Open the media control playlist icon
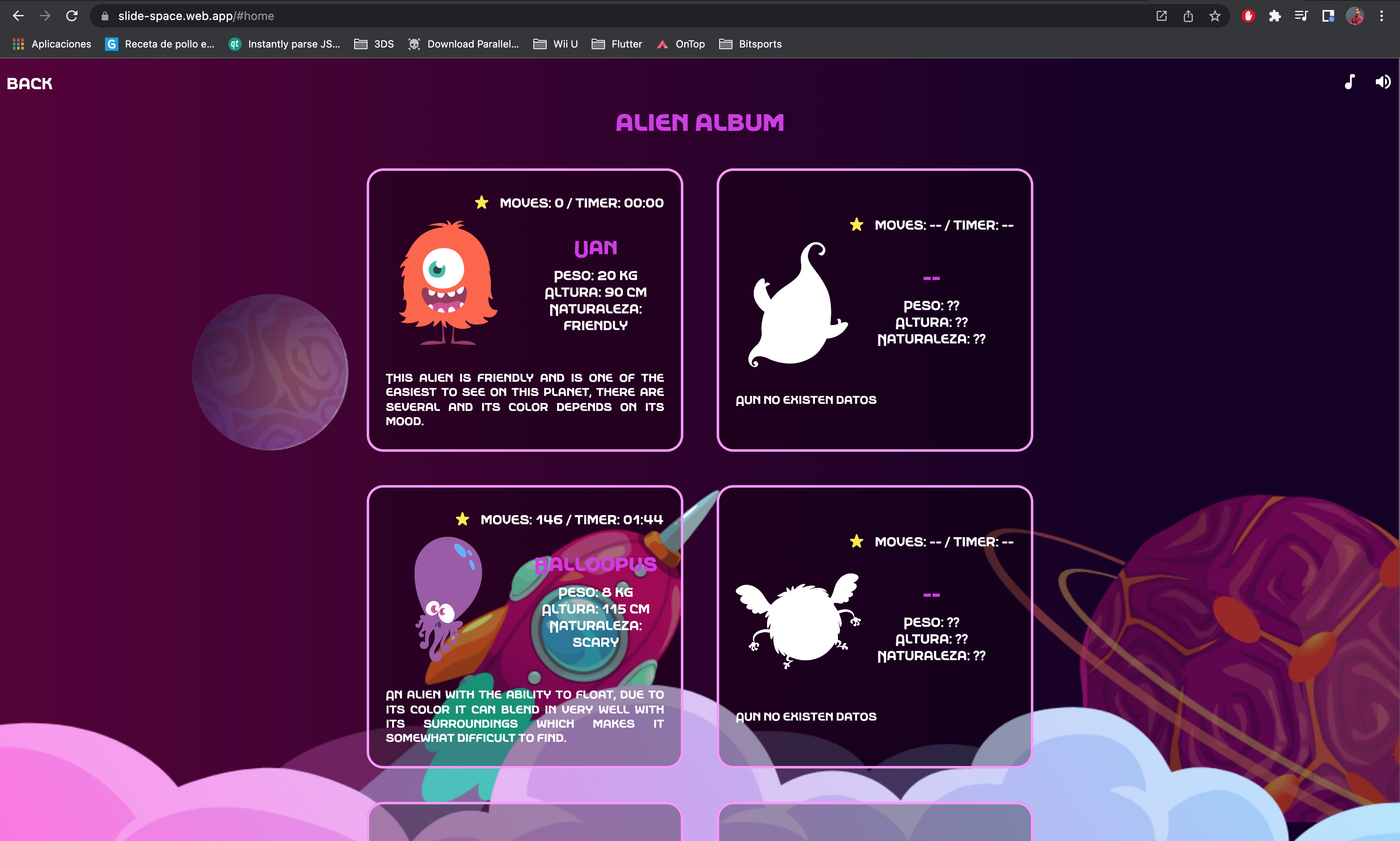This screenshot has width=1400, height=841. (x=1301, y=16)
